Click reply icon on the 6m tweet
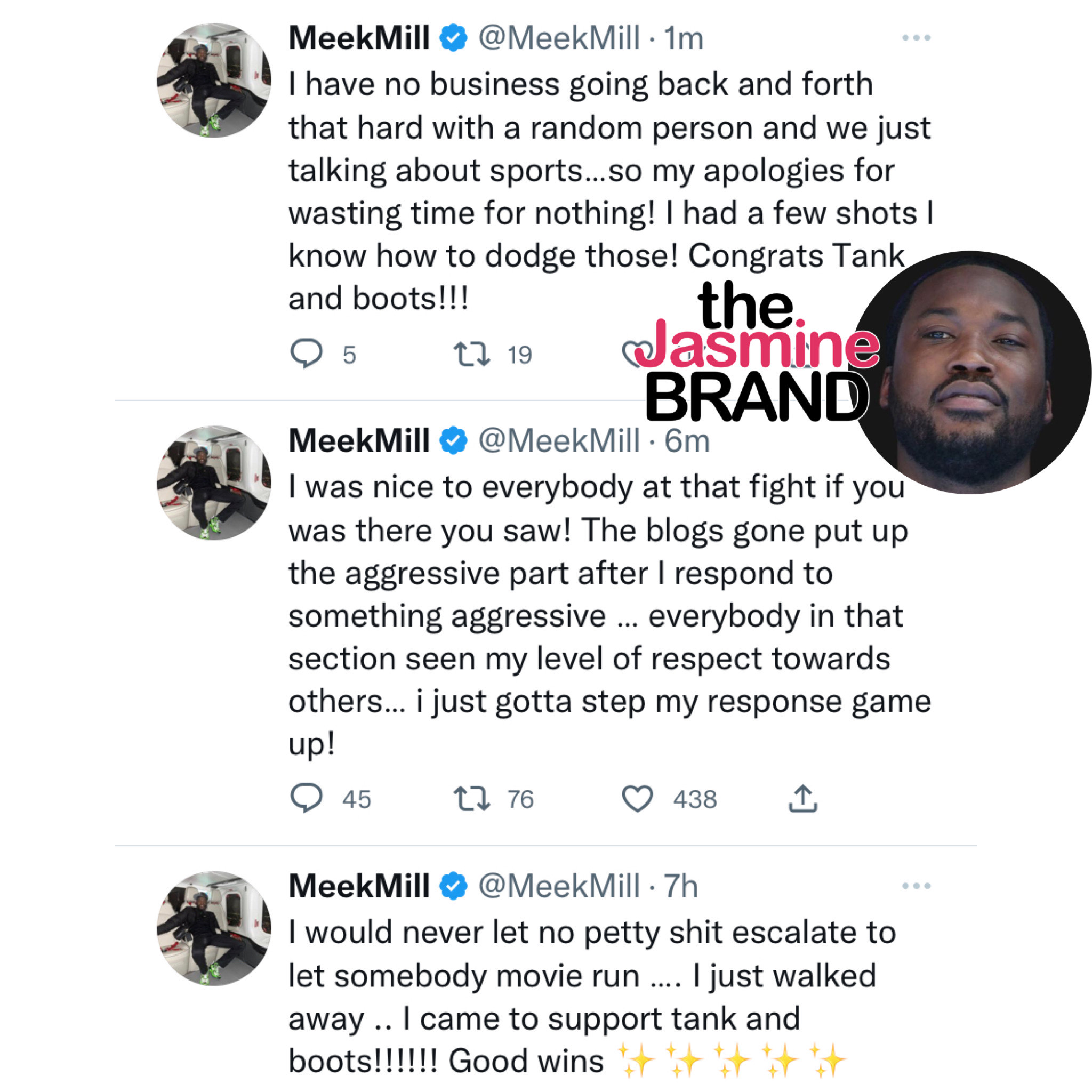Screen dimensions: 1092x1092 click(x=307, y=798)
